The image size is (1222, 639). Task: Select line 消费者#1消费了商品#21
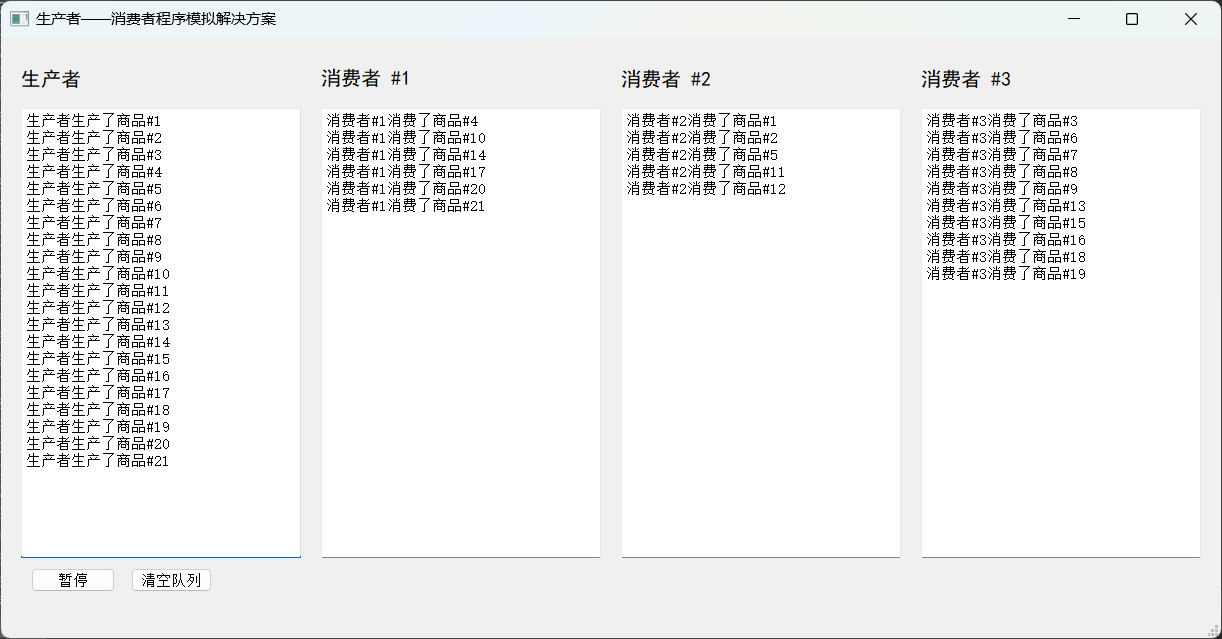click(405, 206)
